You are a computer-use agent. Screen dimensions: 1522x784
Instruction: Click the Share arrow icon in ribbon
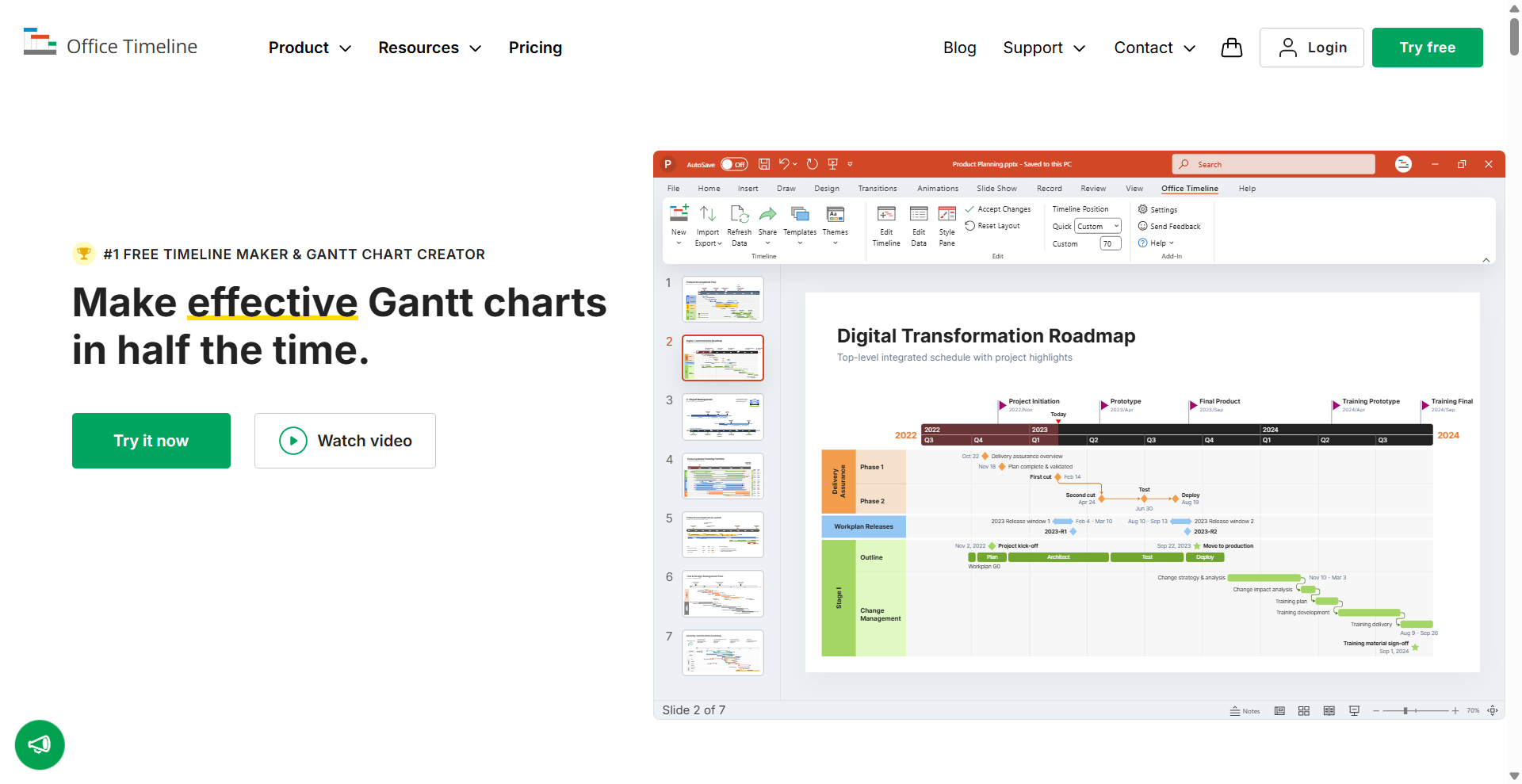pyautogui.click(x=767, y=215)
